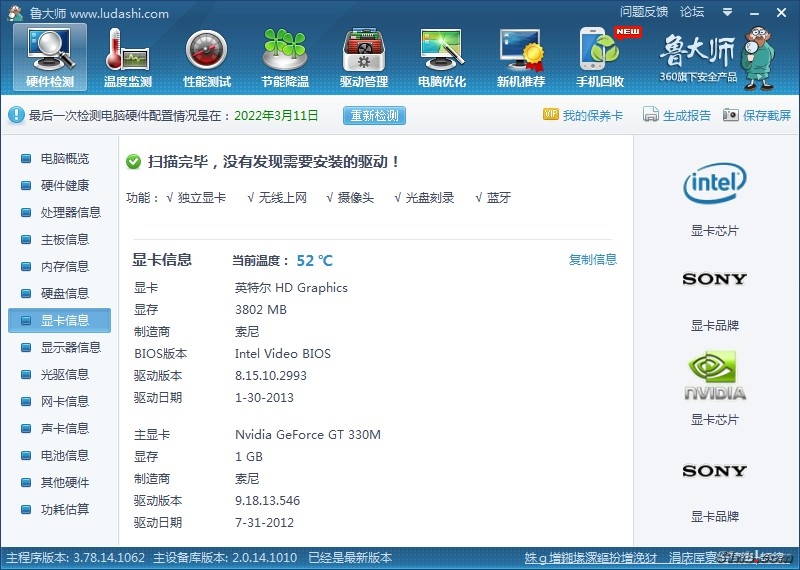Open 硬盘信息 sidebar section
Viewport: 800px width, 570px height.
tap(64, 294)
